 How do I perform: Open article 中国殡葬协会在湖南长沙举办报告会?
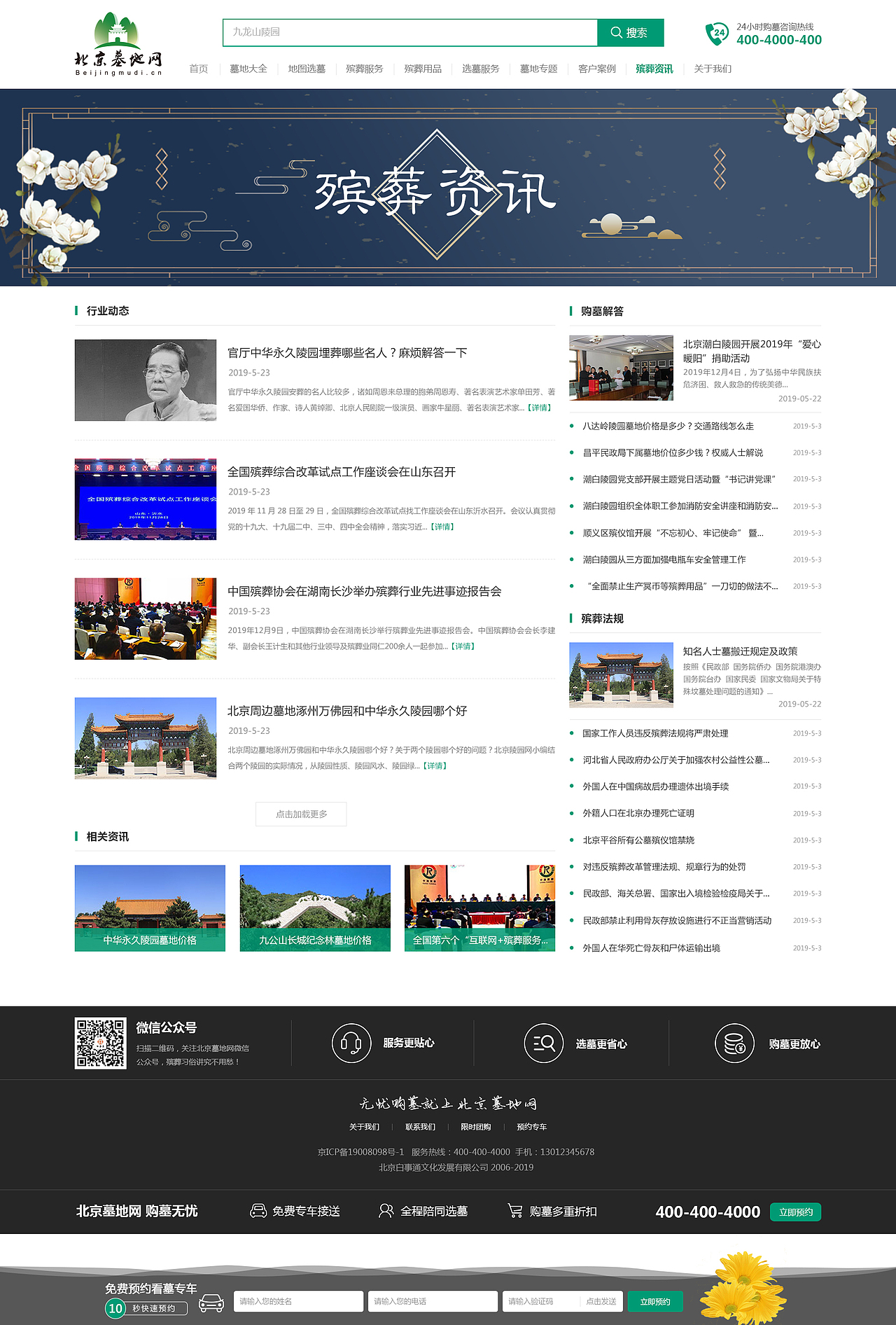(365, 592)
